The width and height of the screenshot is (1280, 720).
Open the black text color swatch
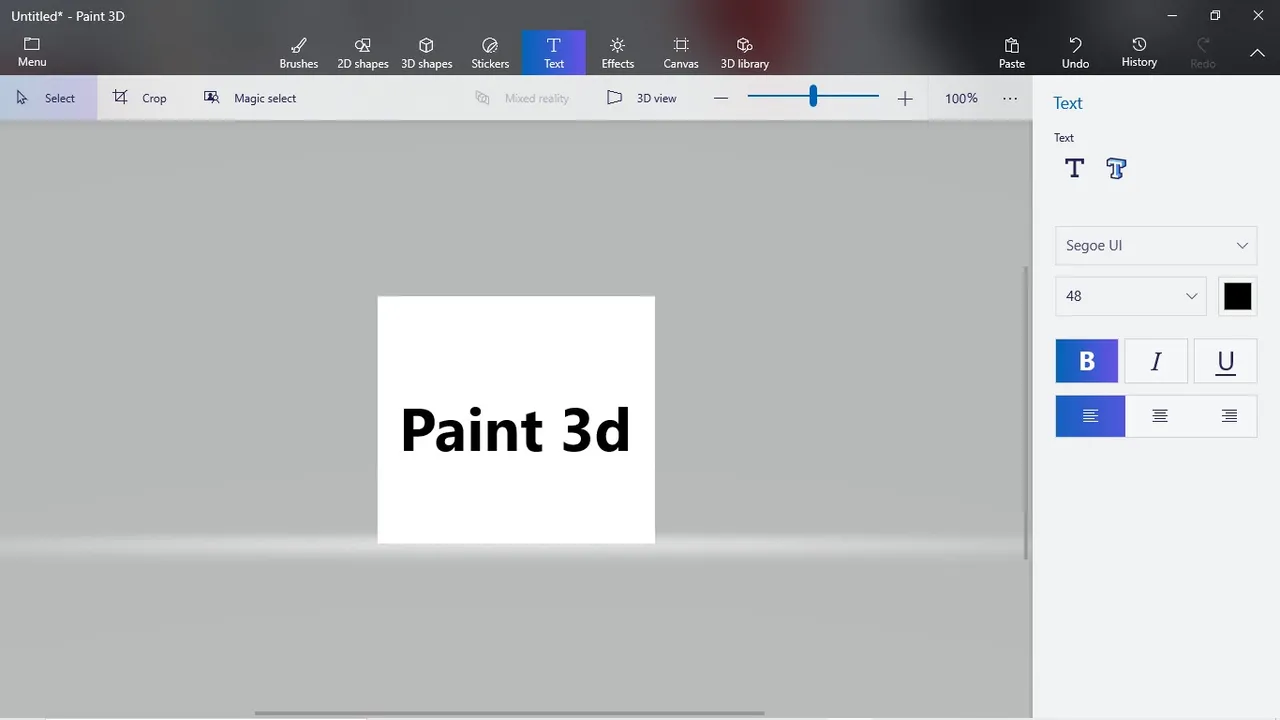point(1237,296)
